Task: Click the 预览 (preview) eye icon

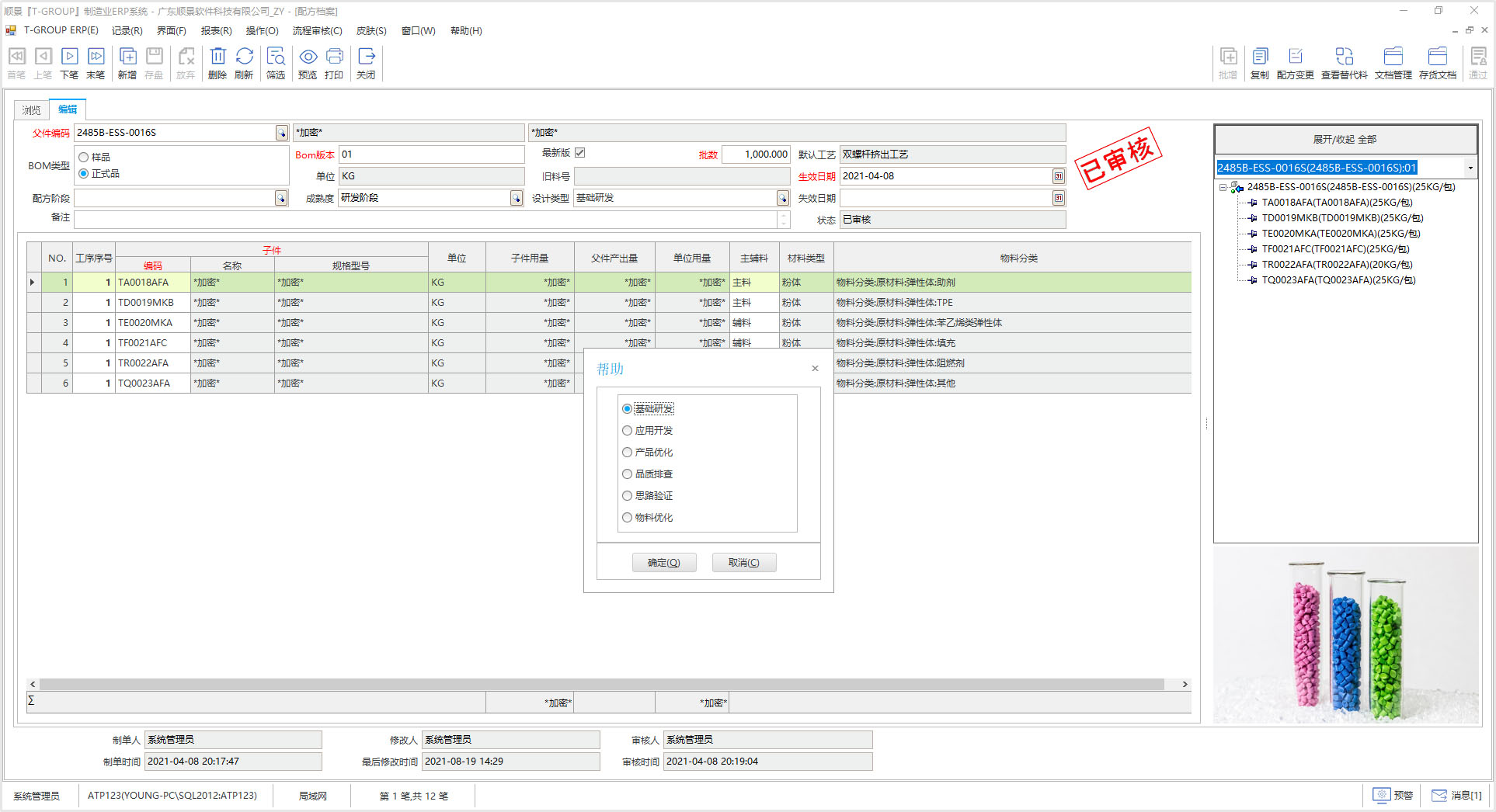Action: point(308,62)
